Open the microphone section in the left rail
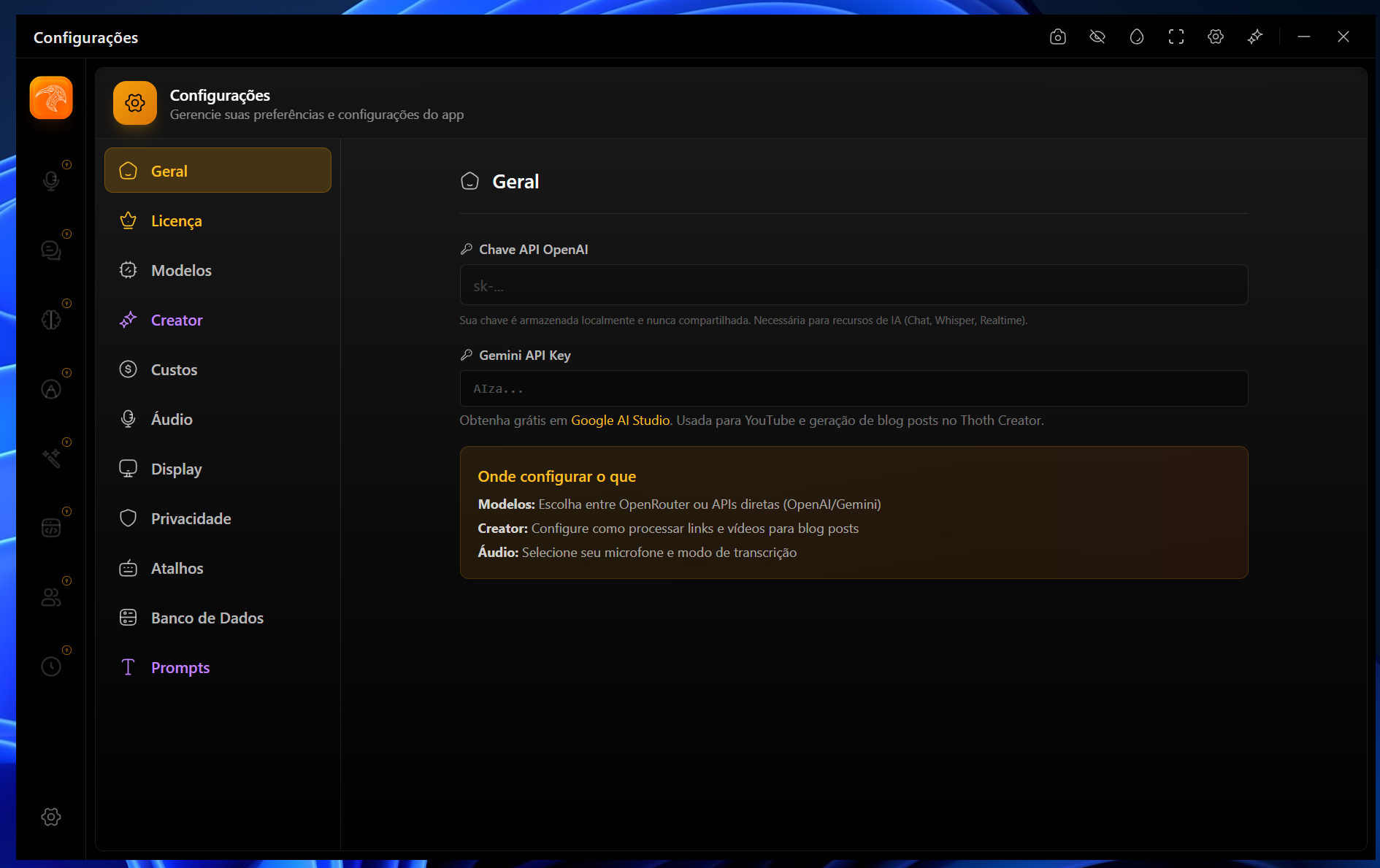The height and width of the screenshot is (868, 1380). point(51,180)
